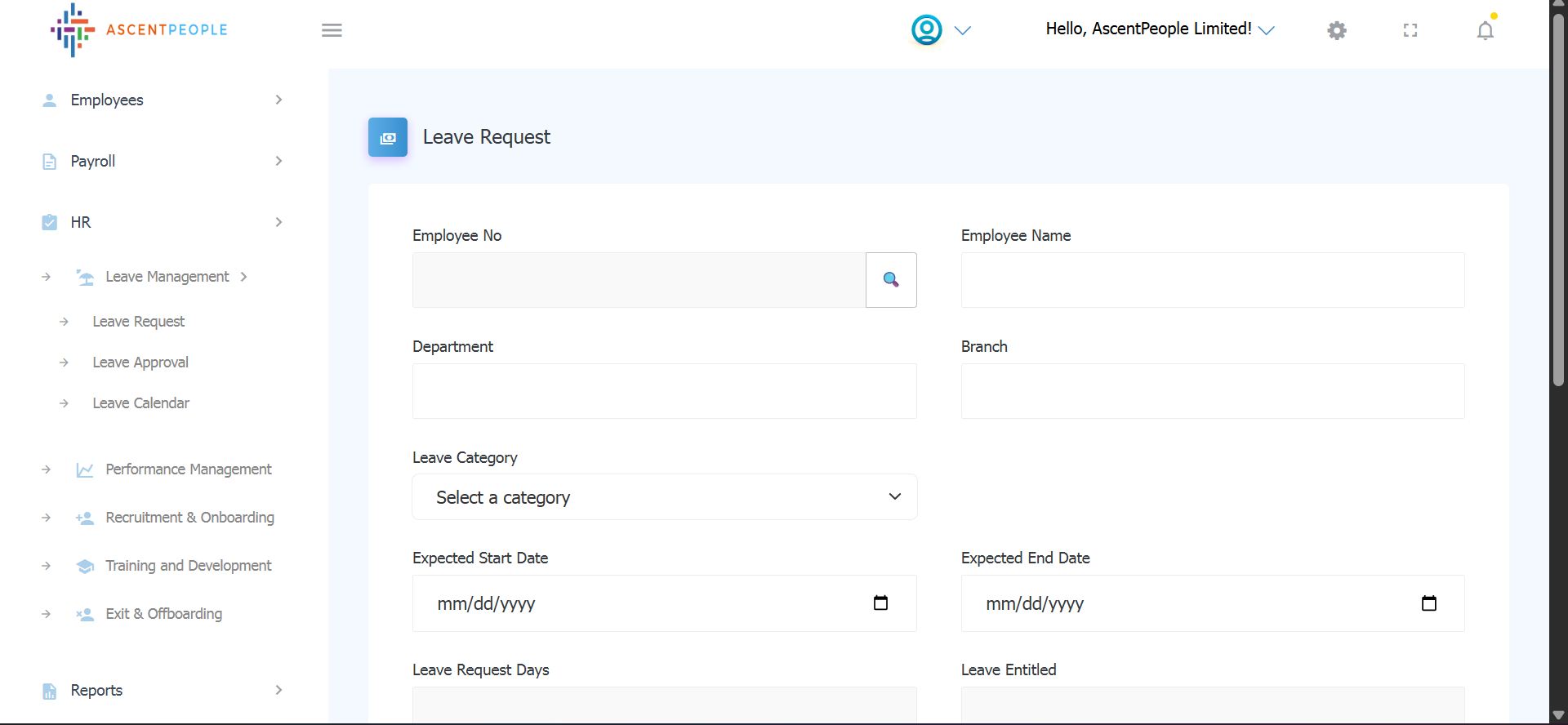This screenshot has height=725, width=1568.
Task: Expand the Employees sidebar section
Action: point(163,100)
